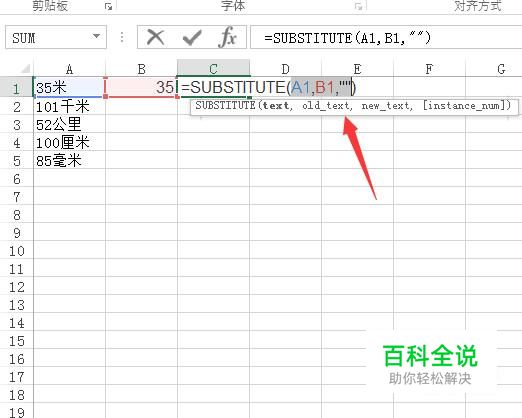
Task: Click 'new_text' argument in function tooltip
Action: click(386, 106)
